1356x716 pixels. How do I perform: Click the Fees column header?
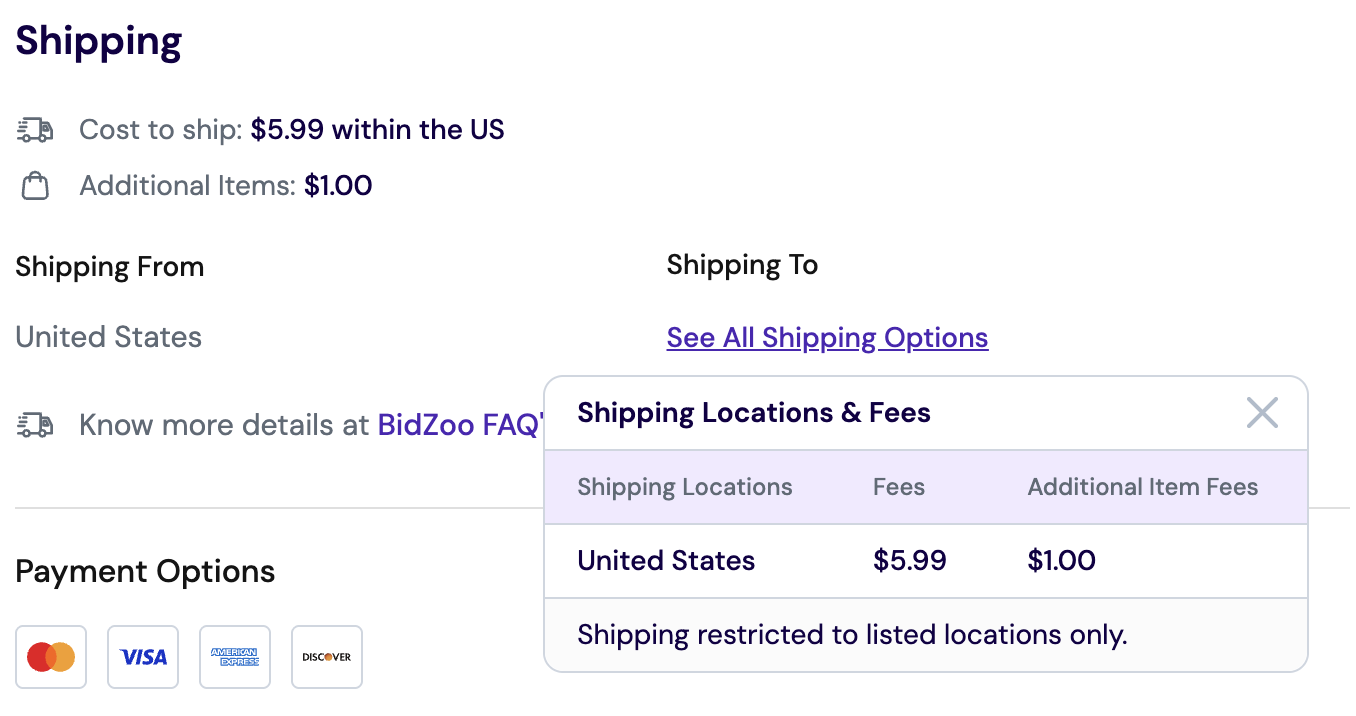(898, 487)
